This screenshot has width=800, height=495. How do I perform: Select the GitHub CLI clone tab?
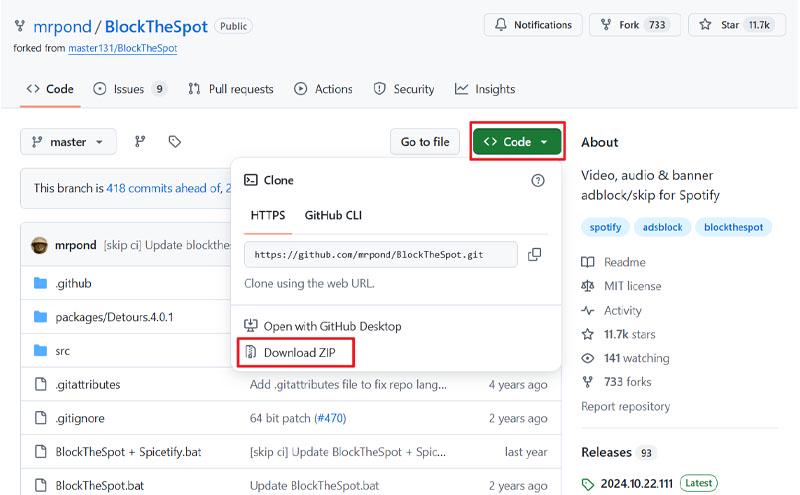(333, 215)
